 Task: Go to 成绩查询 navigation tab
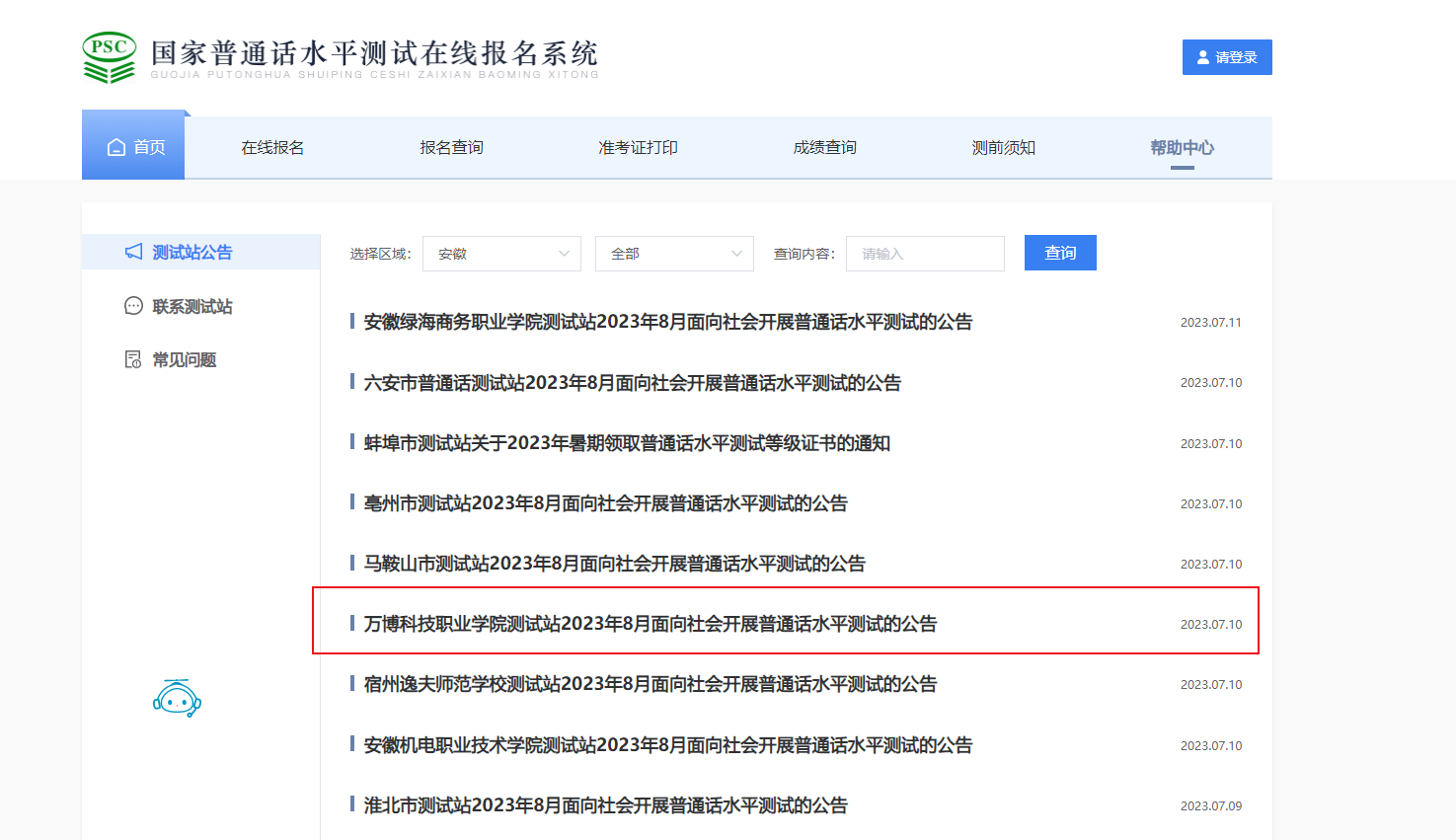click(x=824, y=148)
